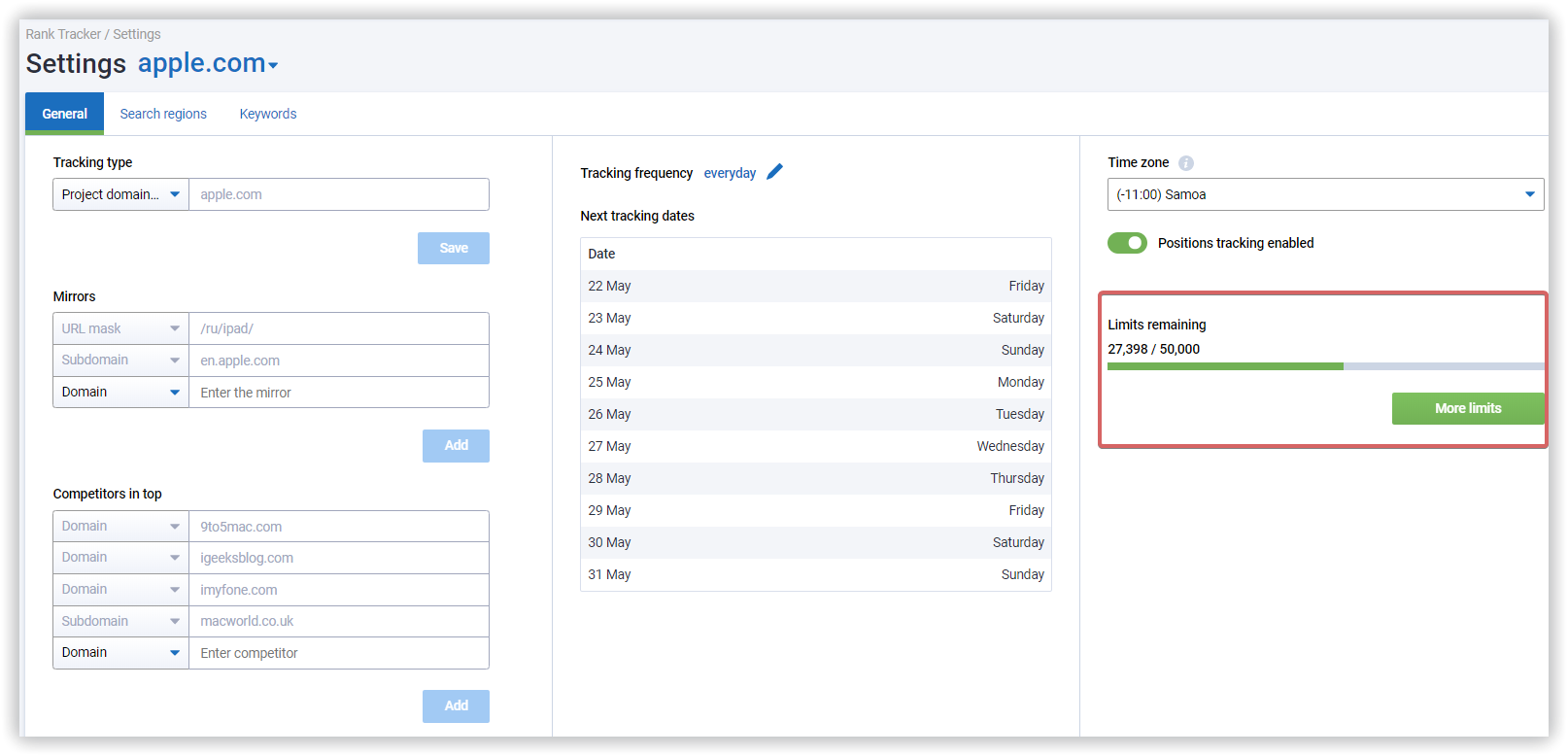The height and width of the screenshot is (756, 1568).
Task: Click the Tuesday cell for 26 May
Action: (x=1019, y=414)
